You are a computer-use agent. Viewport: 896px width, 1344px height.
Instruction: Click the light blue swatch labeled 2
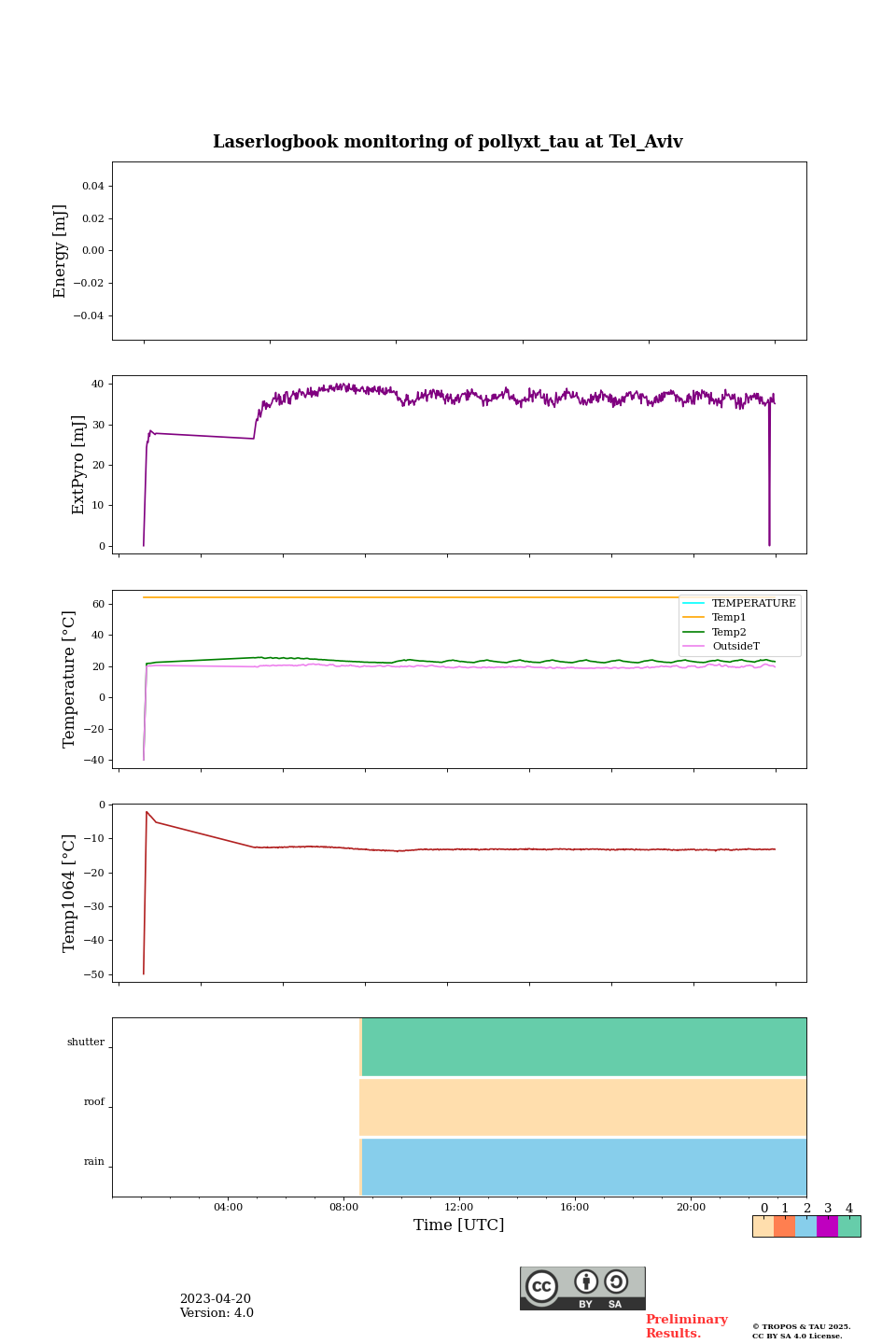[806, 1226]
